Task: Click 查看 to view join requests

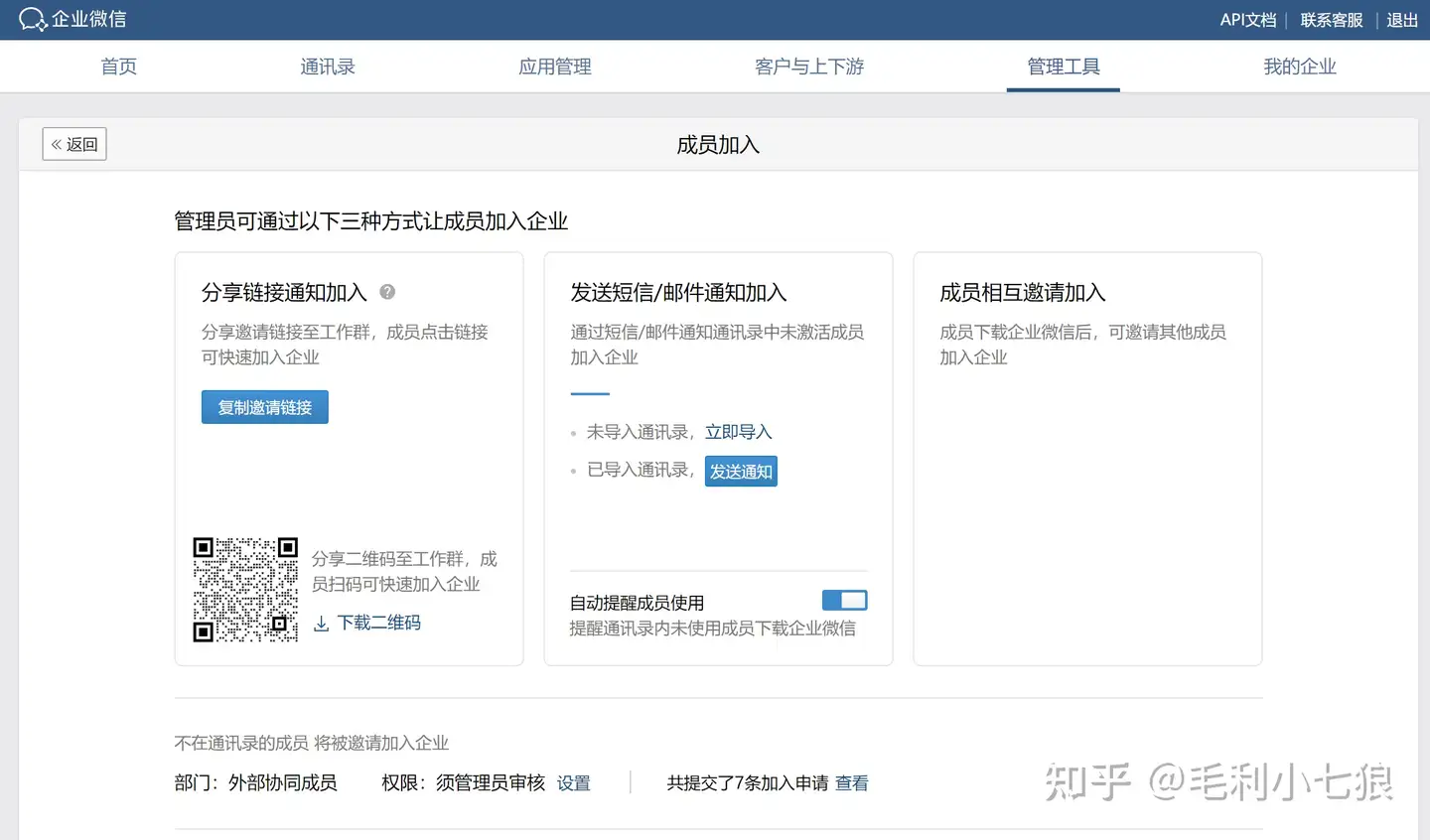Action: tap(851, 783)
